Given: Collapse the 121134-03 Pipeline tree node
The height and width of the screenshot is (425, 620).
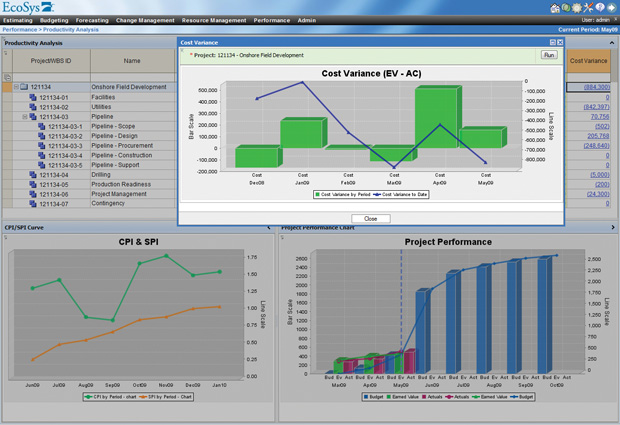Looking at the screenshot, I should (23, 117).
